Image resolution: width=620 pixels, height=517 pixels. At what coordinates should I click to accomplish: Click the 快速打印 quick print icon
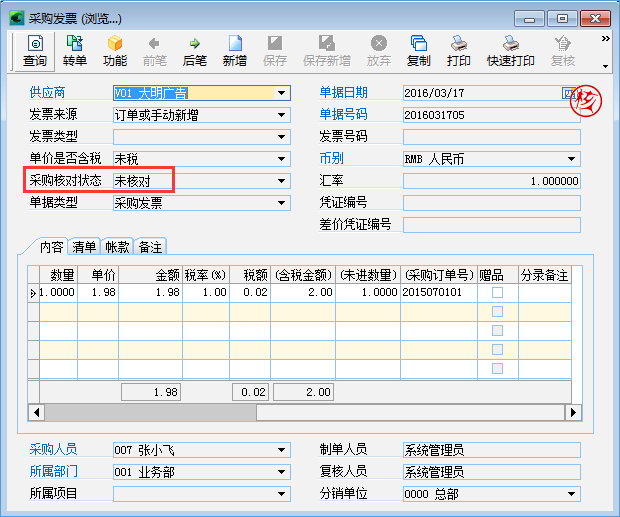(x=510, y=51)
